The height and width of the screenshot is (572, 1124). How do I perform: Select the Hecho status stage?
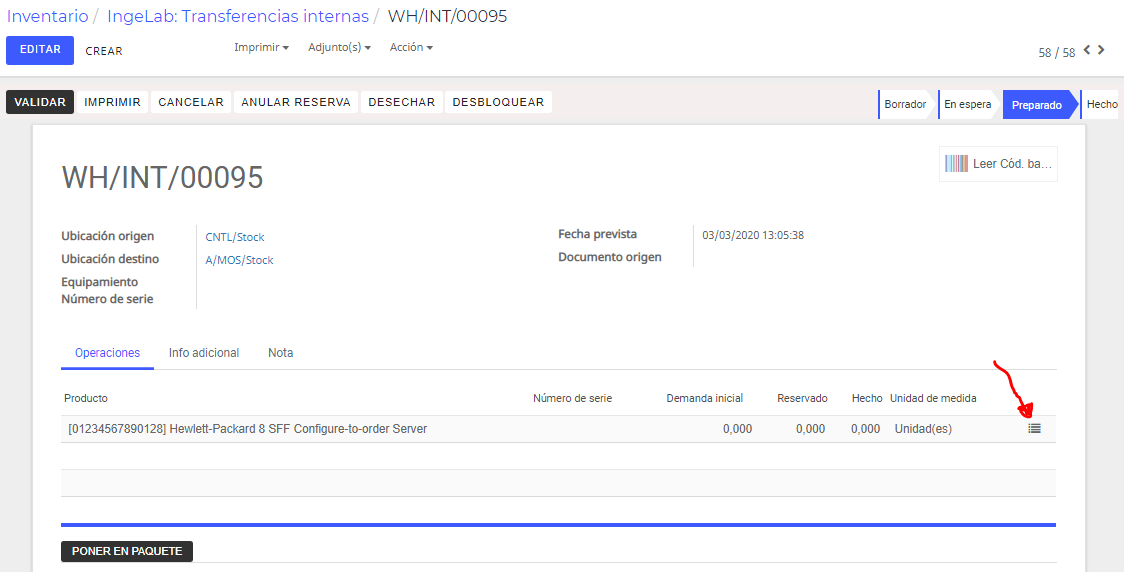[x=1102, y=104]
